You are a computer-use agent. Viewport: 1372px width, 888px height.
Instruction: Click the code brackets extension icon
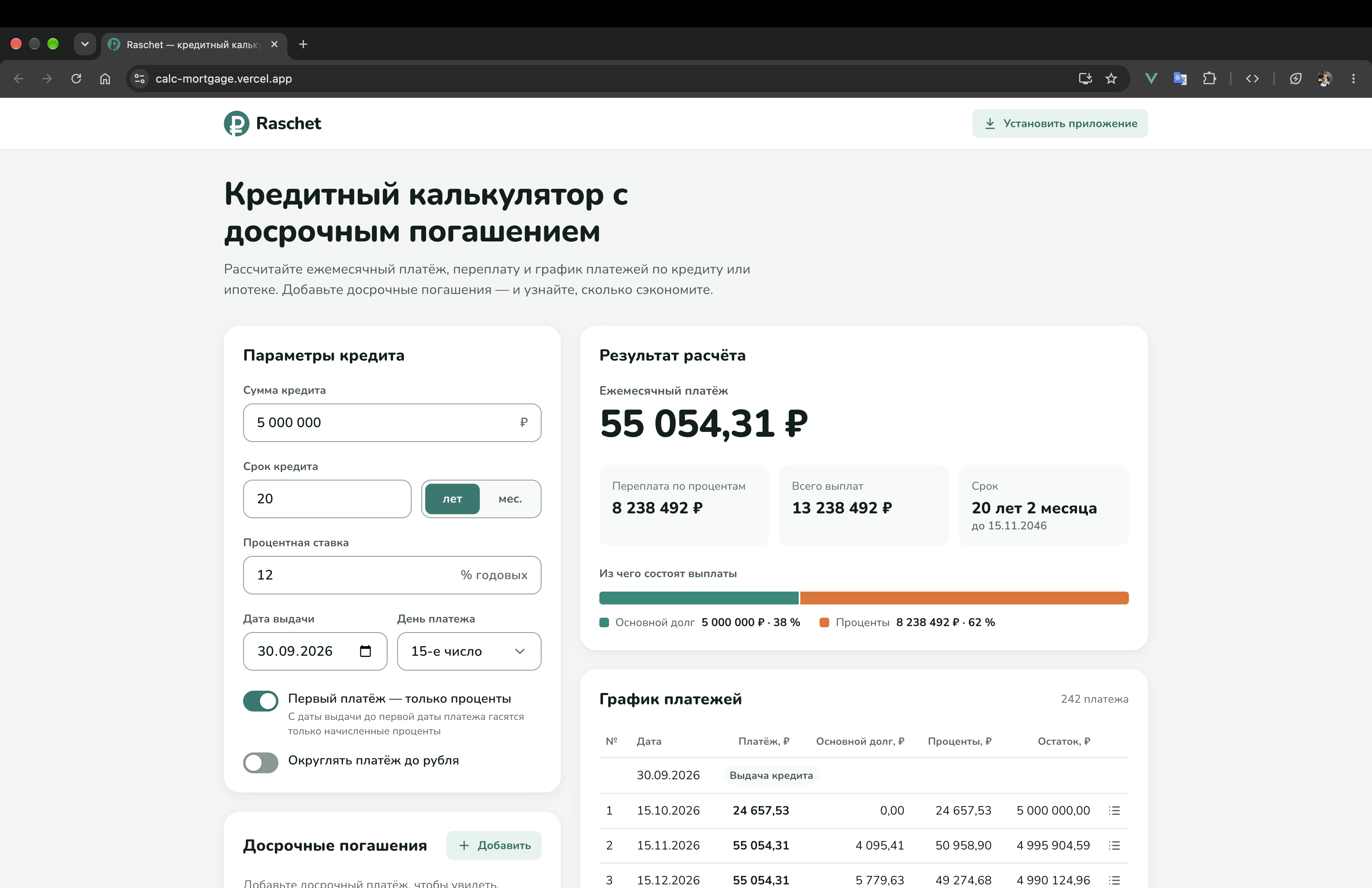[x=1252, y=78]
